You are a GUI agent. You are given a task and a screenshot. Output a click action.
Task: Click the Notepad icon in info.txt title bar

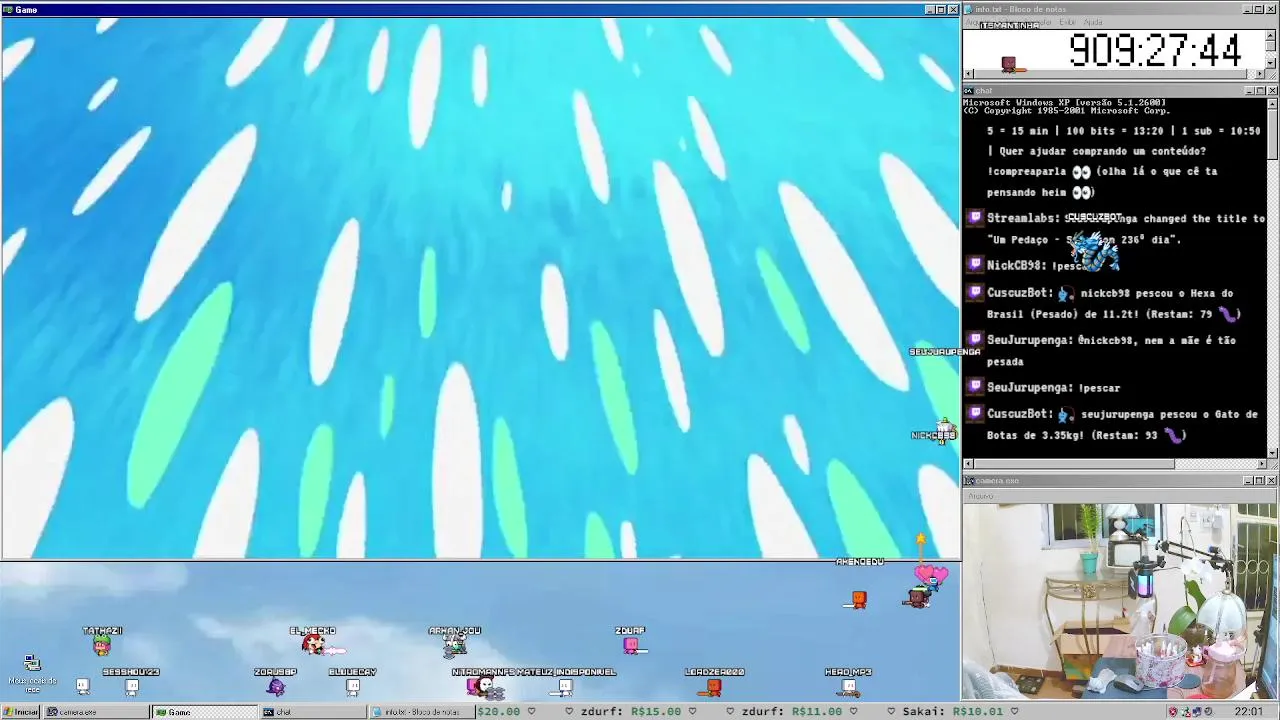pos(969,9)
